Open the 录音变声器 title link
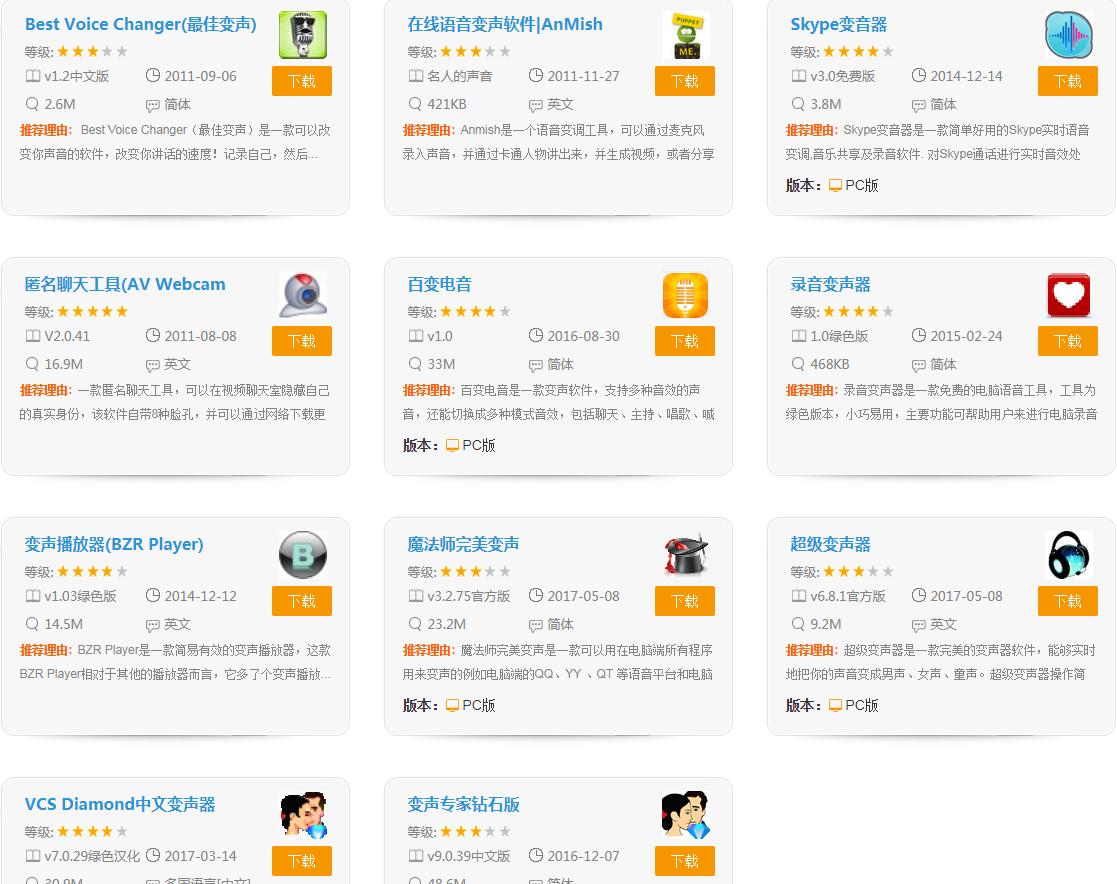Screen dimensions: 1117x884 831,284
